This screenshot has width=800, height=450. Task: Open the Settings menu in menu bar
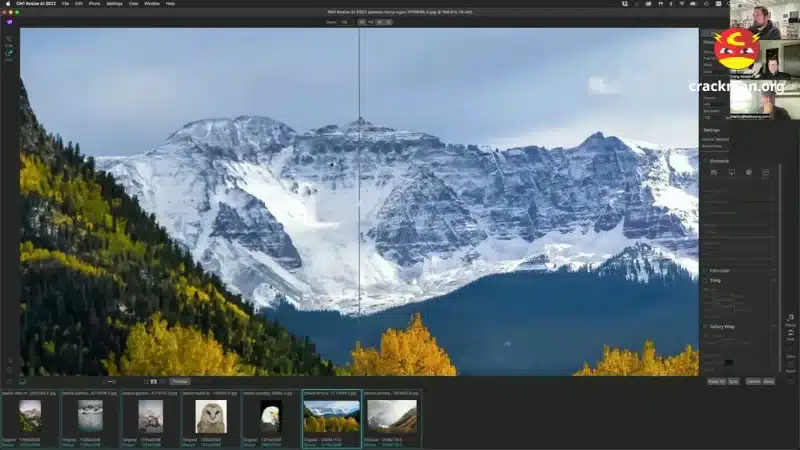(x=114, y=4)
